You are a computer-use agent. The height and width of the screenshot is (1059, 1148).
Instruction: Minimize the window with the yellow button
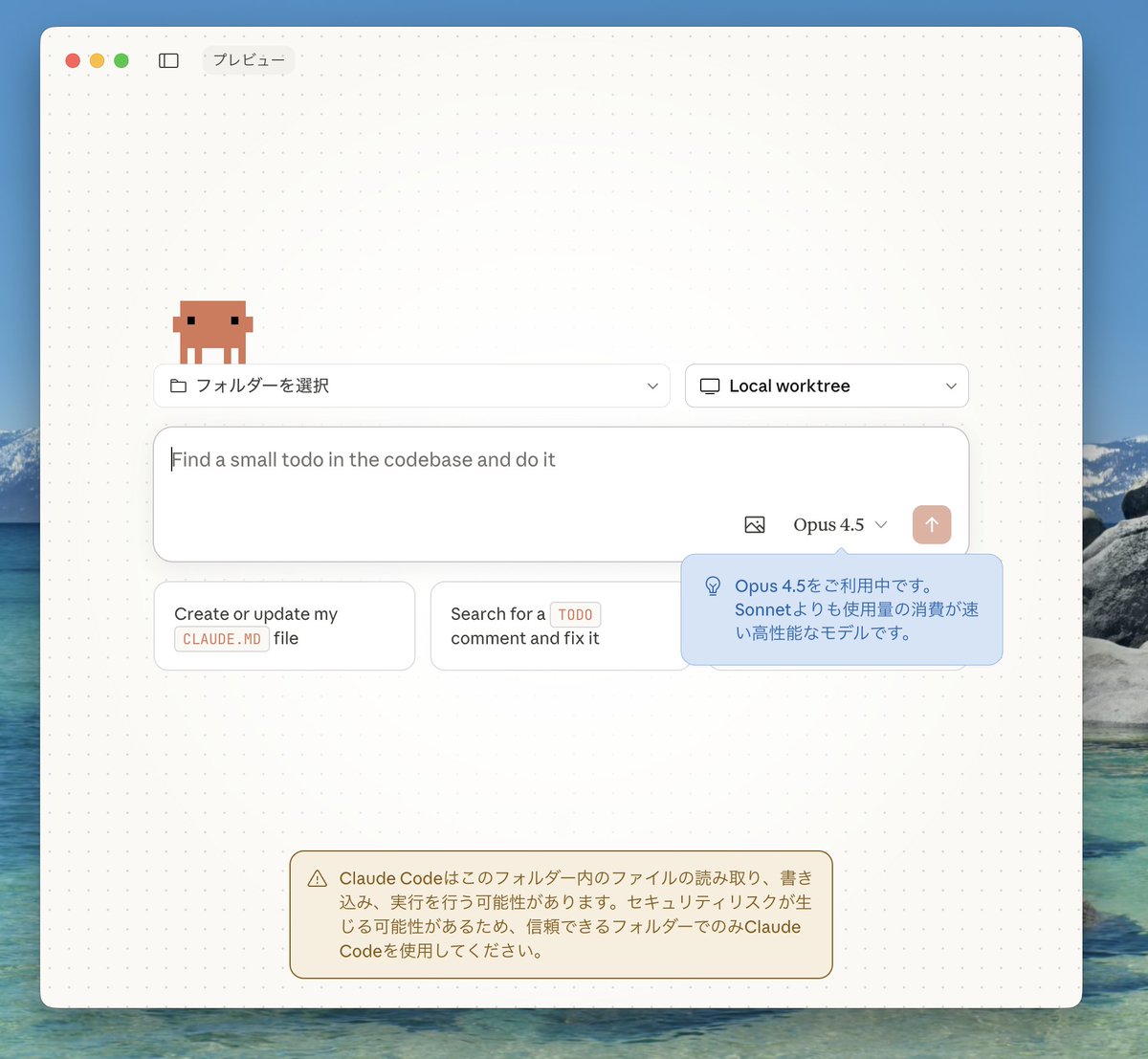pos(97,60)
